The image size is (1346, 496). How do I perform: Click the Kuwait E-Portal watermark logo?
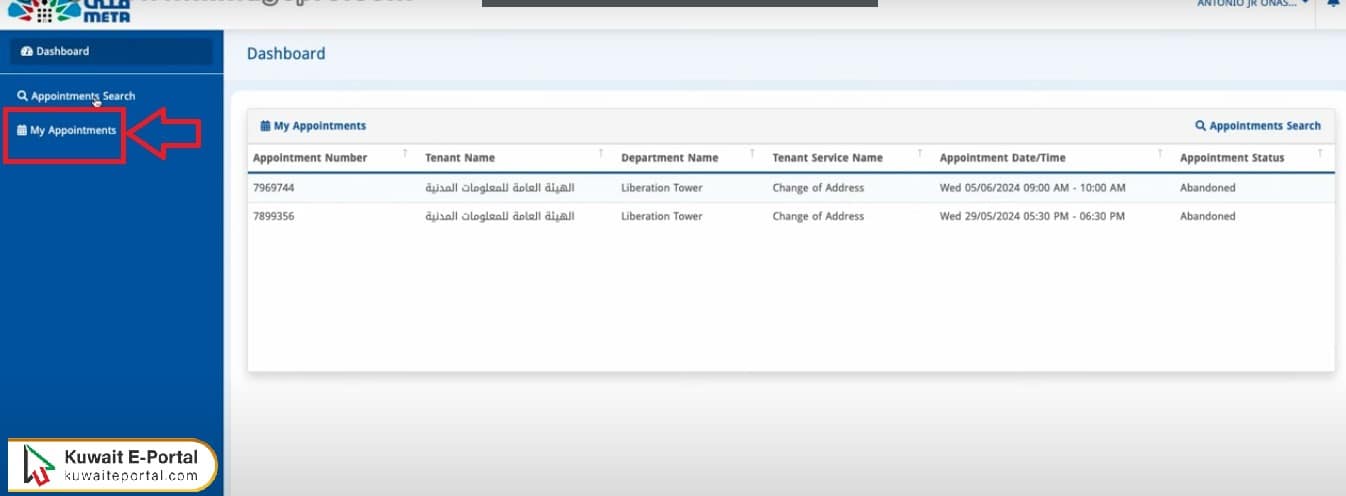coord(112,465)
